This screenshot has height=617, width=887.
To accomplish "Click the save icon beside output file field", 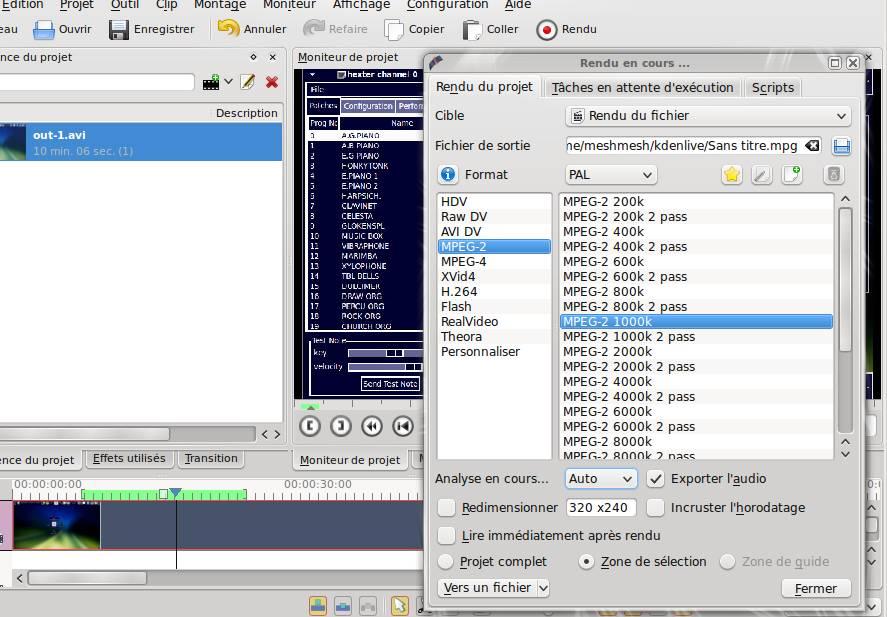I will pyautogui.click(x=841, y=146).
